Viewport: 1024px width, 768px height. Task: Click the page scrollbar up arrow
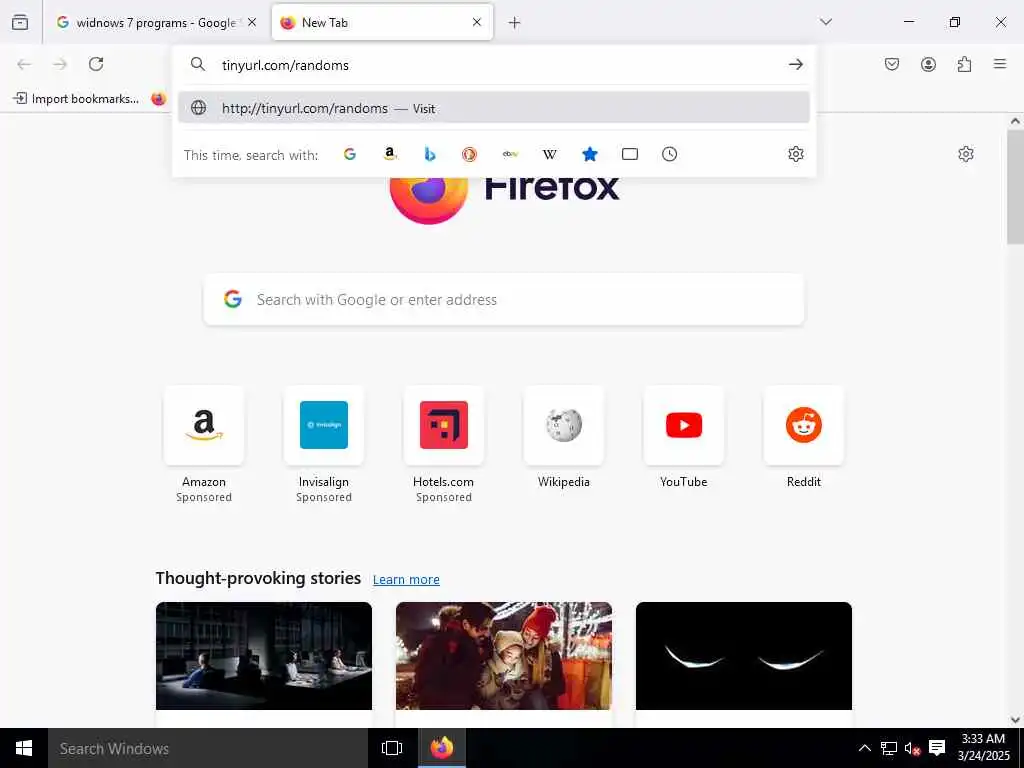coord(1015,121)
